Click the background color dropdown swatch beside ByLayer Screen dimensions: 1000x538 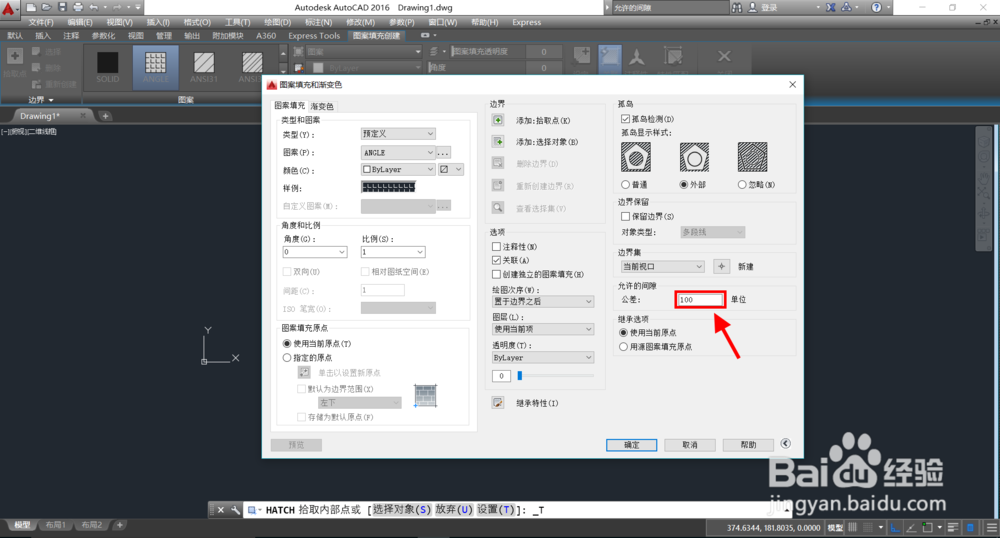coord(451,169)
